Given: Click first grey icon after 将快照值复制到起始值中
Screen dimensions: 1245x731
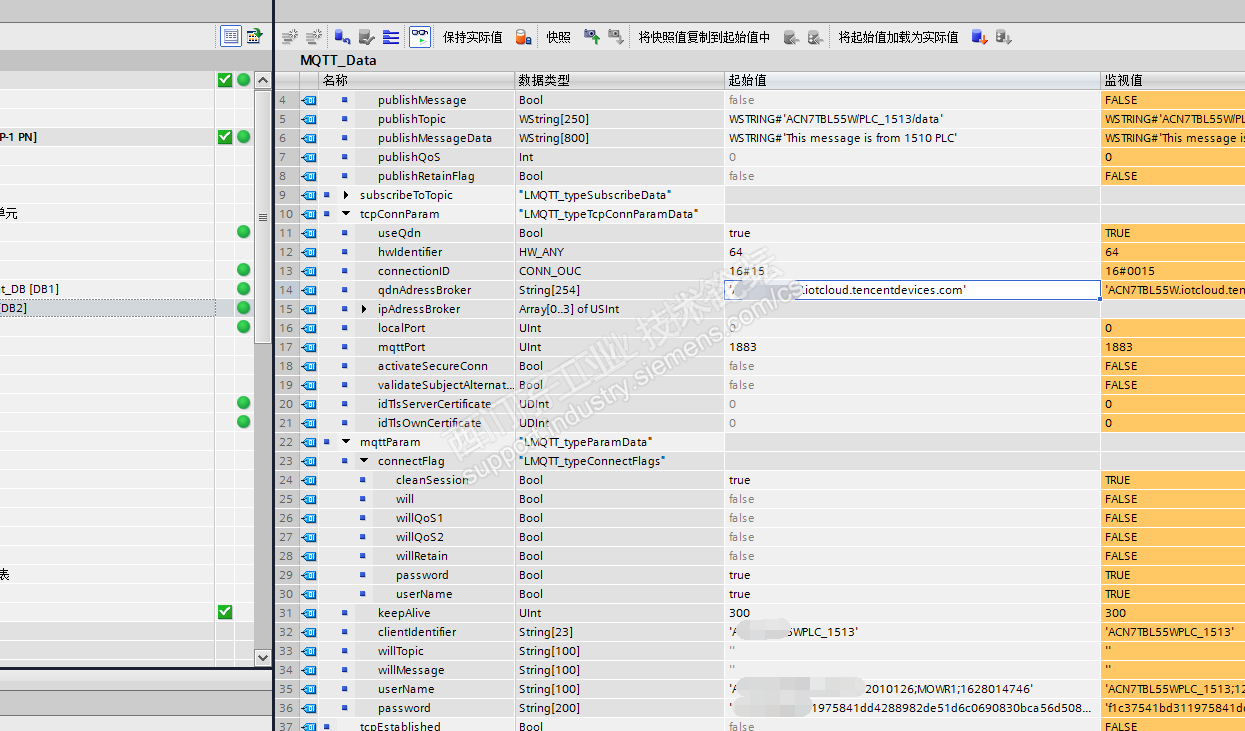Looking at the screenshot, I should point(791,37).
